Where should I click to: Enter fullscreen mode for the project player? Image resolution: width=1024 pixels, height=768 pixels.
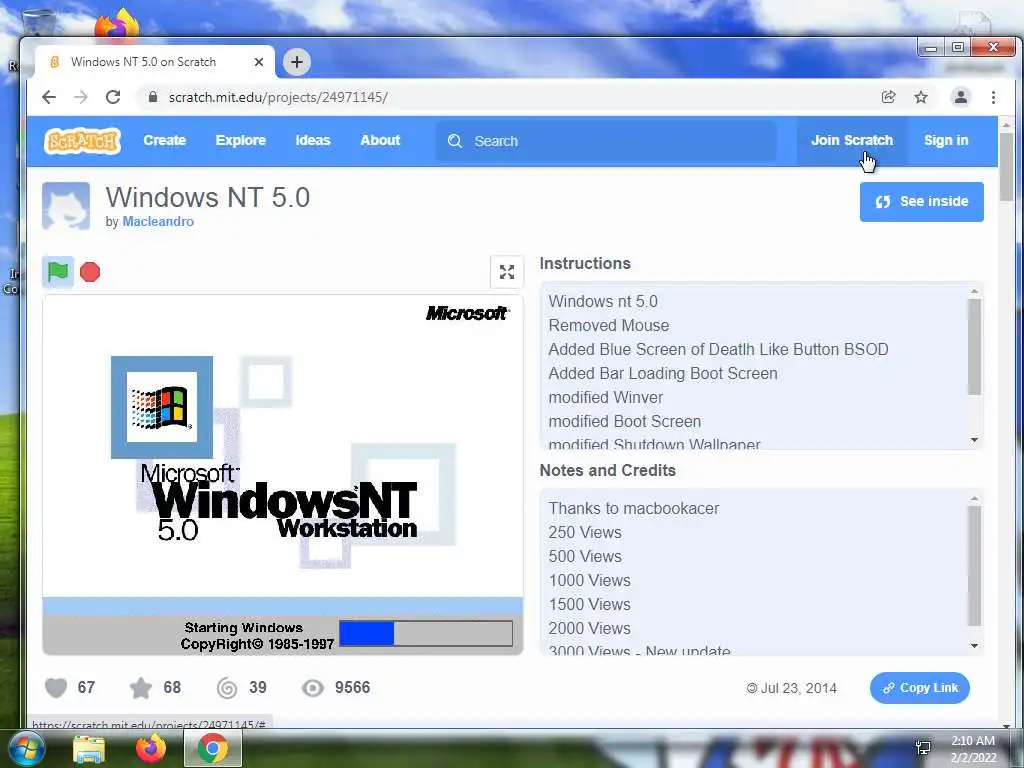coord(507,272)
